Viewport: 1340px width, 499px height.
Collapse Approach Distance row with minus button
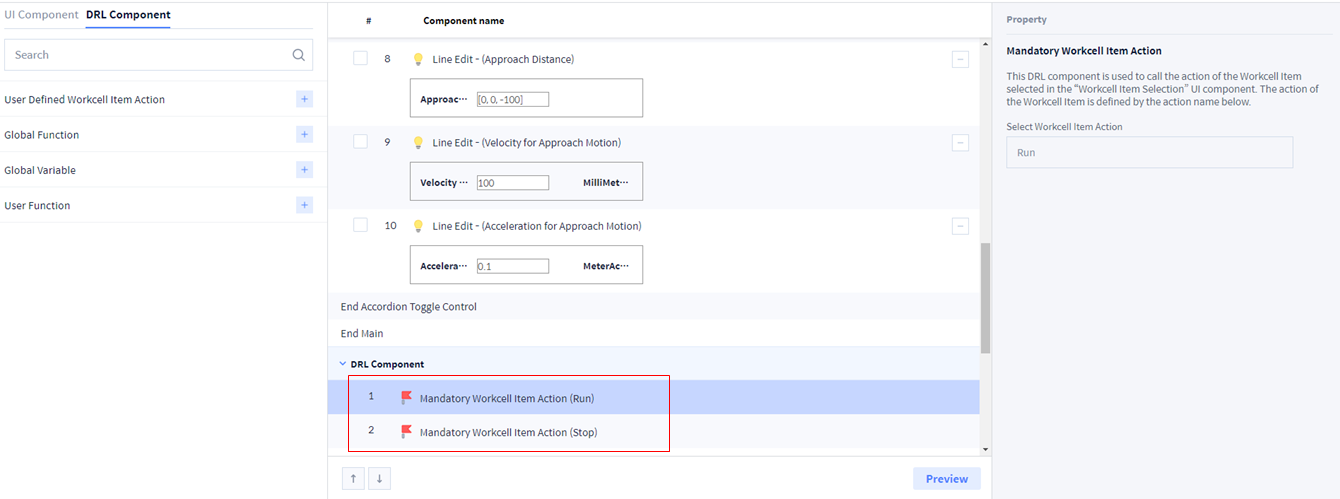coord(960,60)
